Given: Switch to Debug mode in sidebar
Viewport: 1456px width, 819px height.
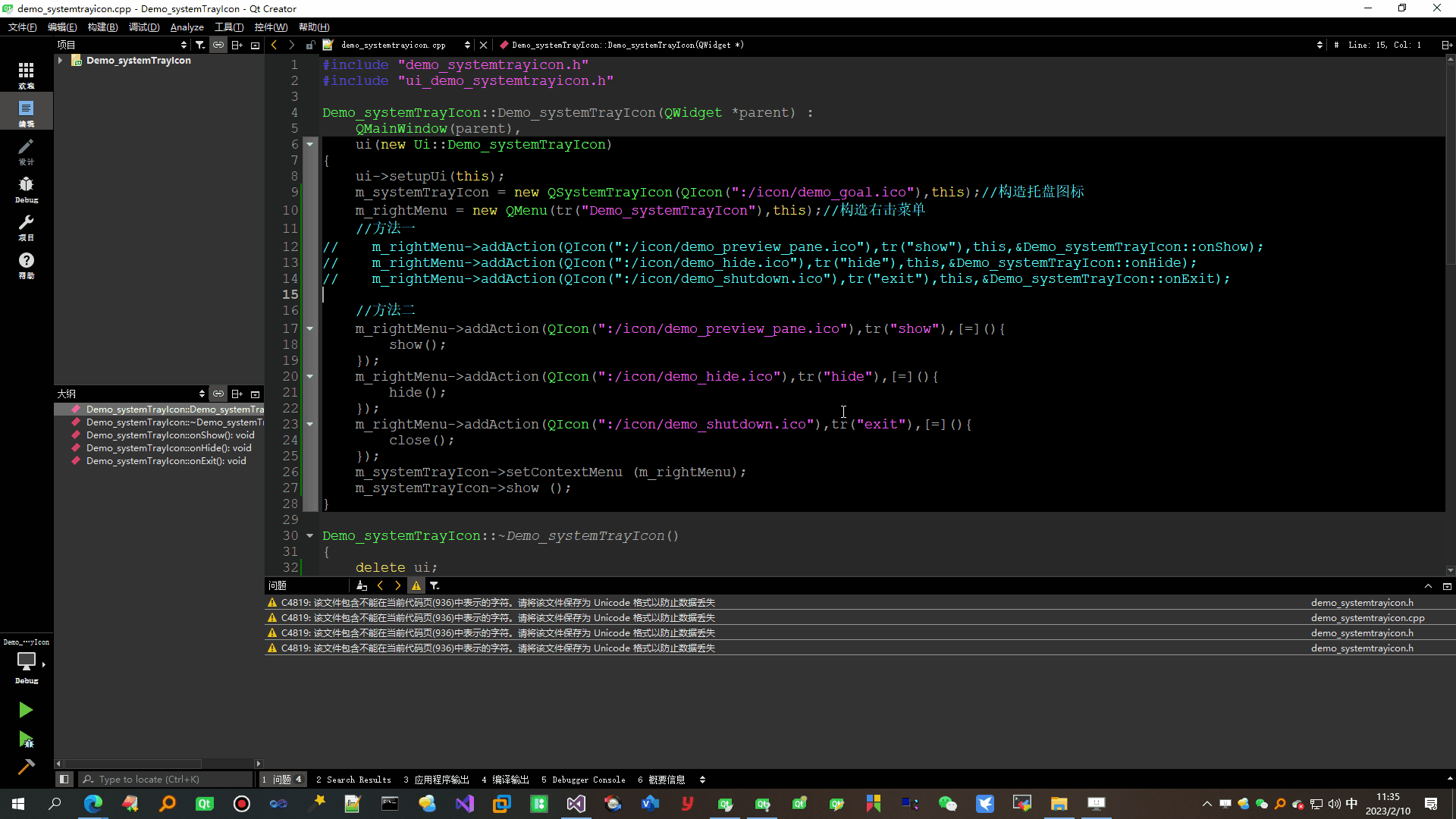Looking at the screenshot, I should (x=26, y=188).
